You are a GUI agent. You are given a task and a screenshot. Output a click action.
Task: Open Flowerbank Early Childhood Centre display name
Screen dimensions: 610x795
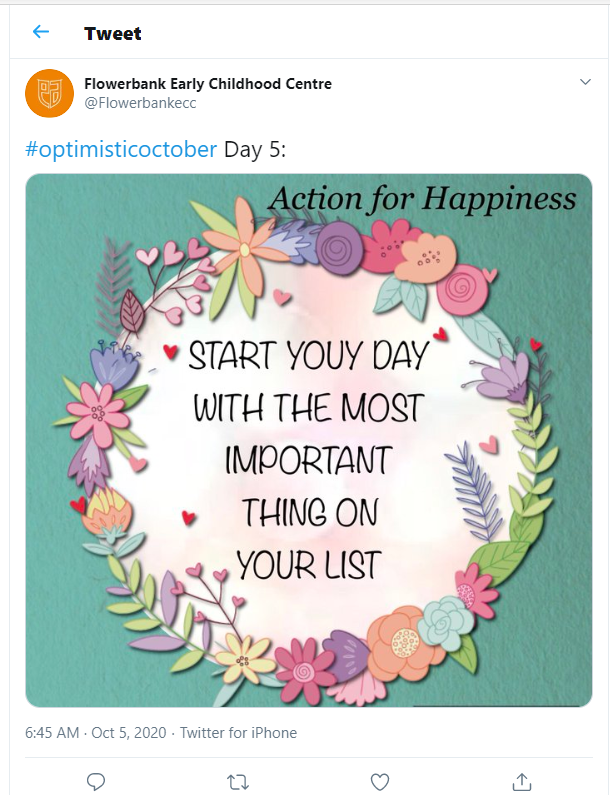click(208, 83)
